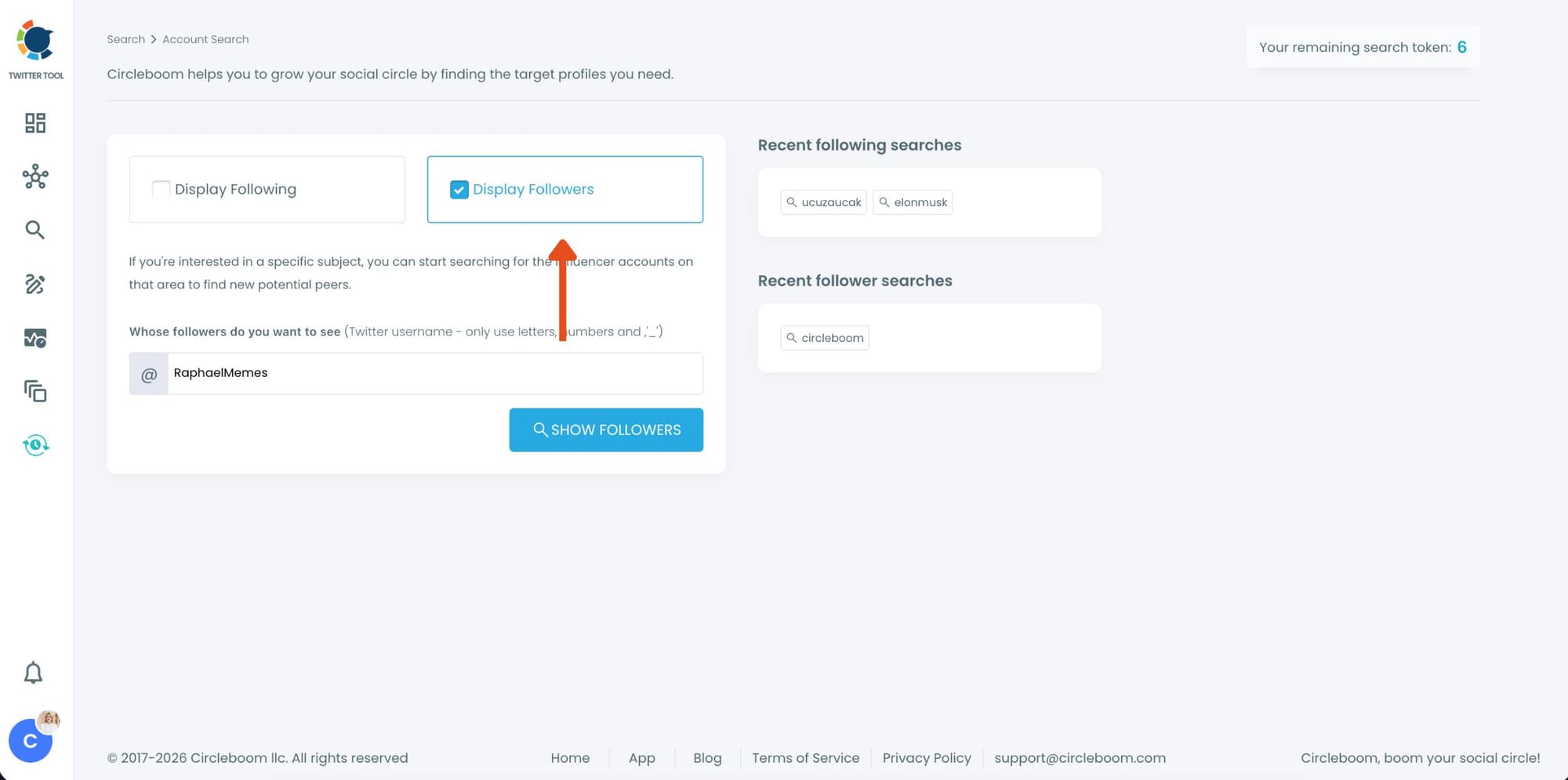The height and width of the screenshot is (780, 1568).
Task: Open the analytics chart icon in sidebar
Action: tap(35, 338)
